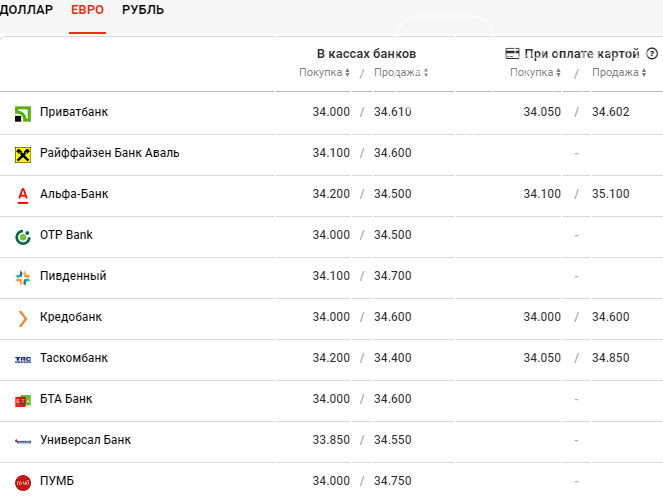Click the Пивденный bank logo icon
The height and width of the screenshot is (501, 663).
click(x=23, y=277)
